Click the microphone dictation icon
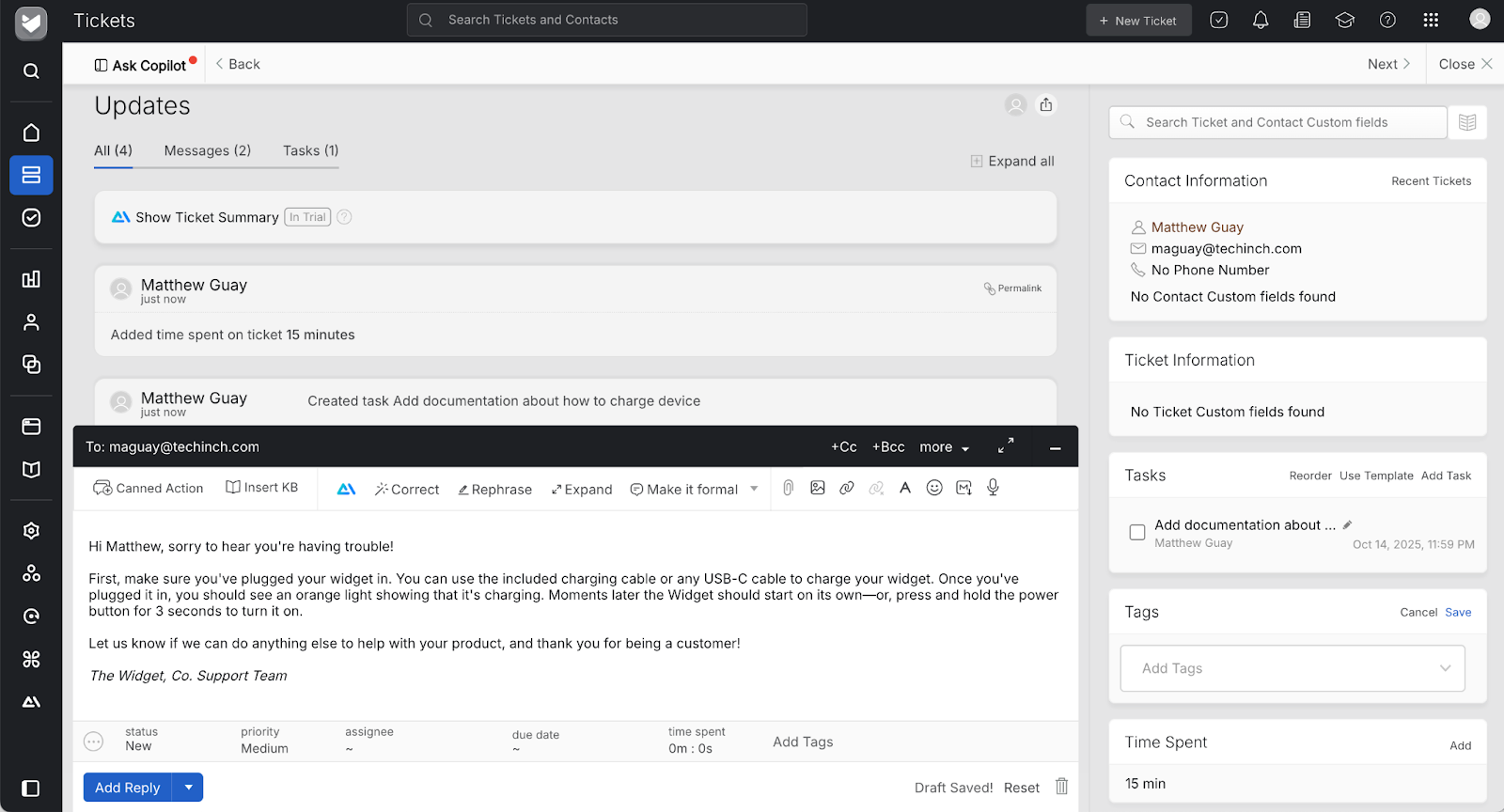 click(x=993, y=488)
